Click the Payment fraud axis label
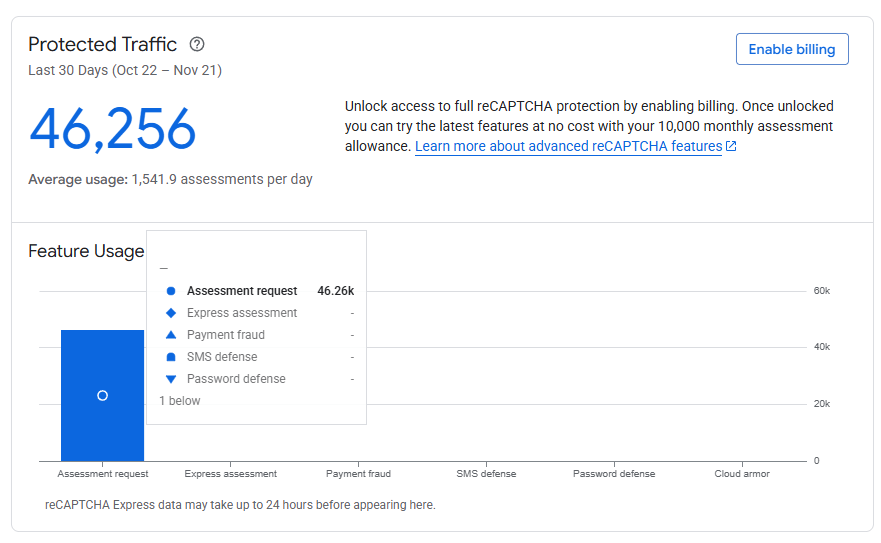Viewport: 881px width, 543px height. point(358,474)
